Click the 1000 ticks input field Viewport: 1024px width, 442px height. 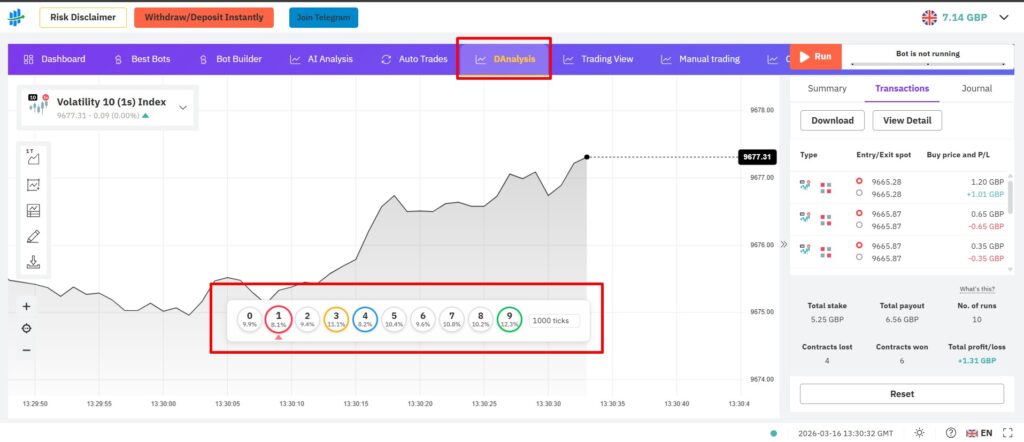coord(554,320)
